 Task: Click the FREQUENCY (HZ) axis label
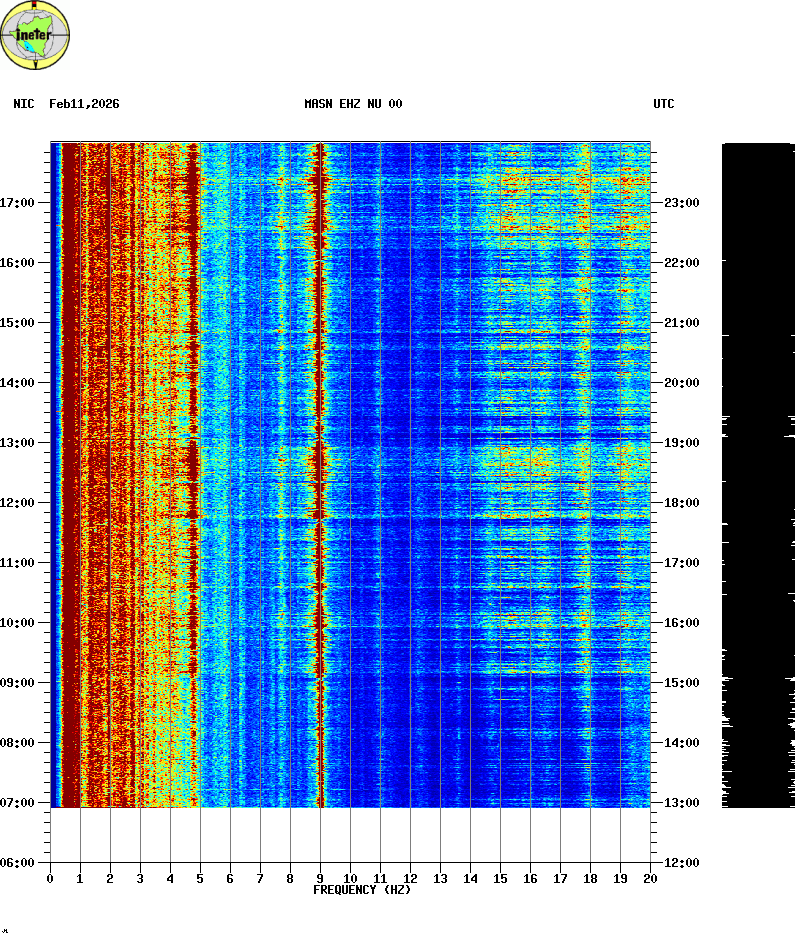362,890
